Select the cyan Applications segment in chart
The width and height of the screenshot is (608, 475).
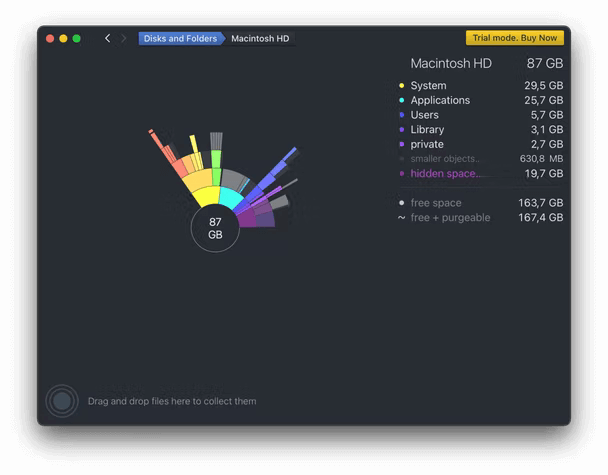click(230, 198)
